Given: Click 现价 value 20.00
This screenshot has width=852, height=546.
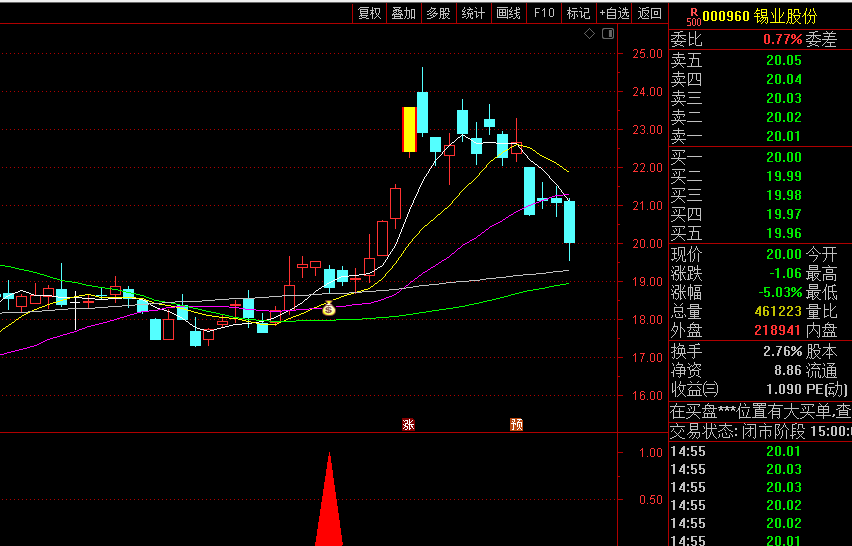Looking at the screenshot, I should click(784, 254).
